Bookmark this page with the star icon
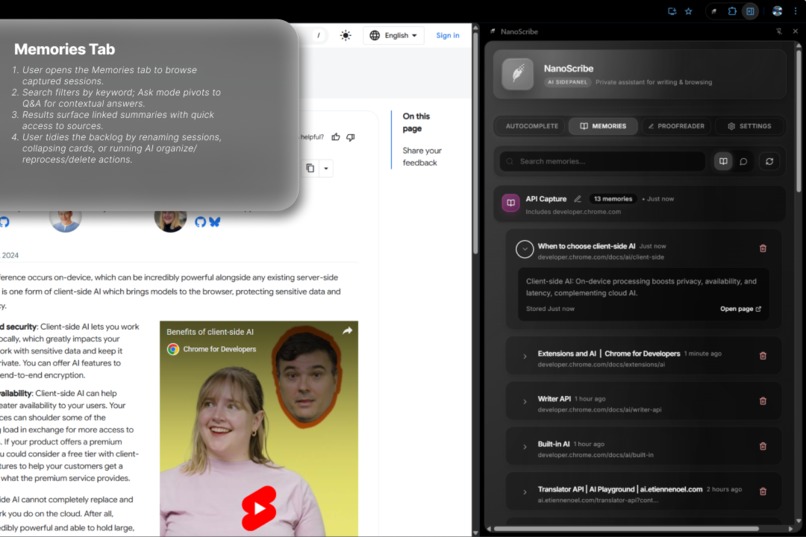The width and height of the screenshot is (806, 537). coord(688,11)
